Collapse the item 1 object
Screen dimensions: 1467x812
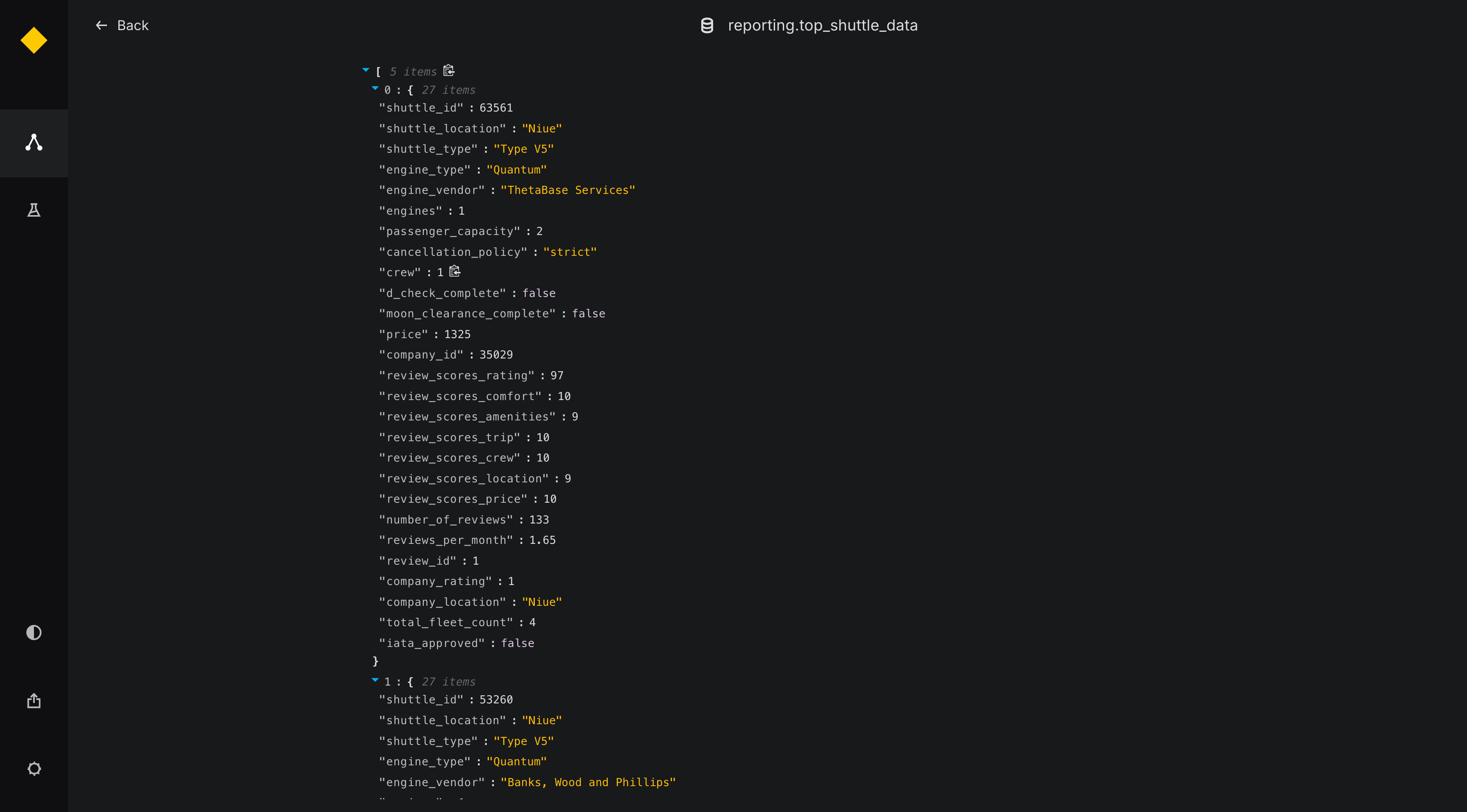(375, 680)
